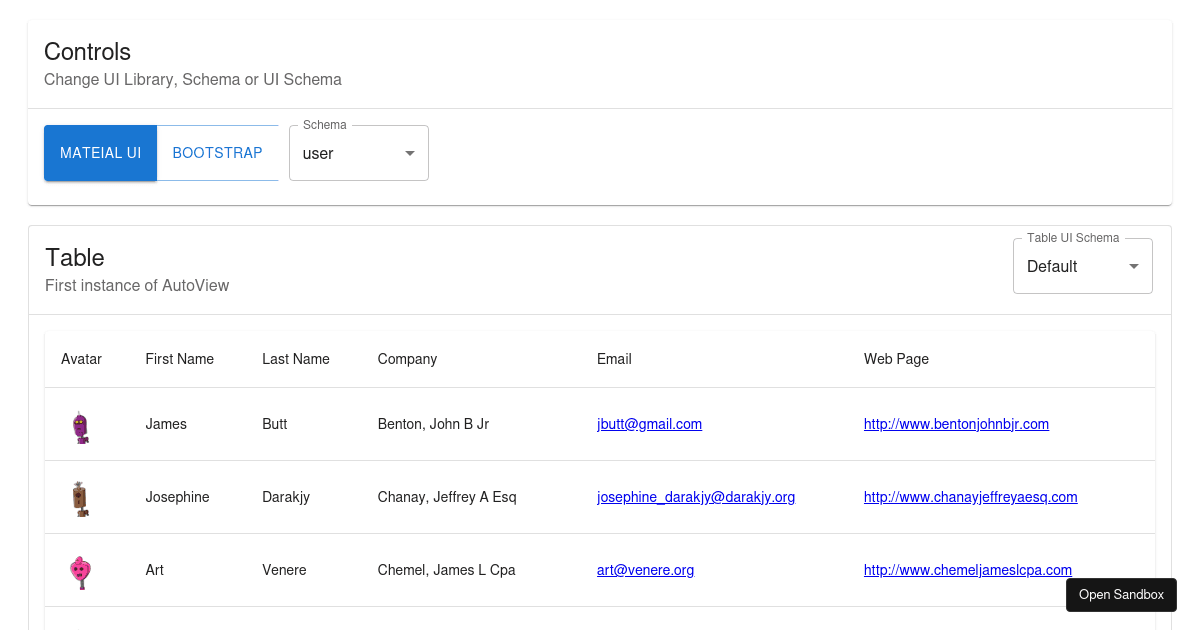Click the Table UI Schema arrow icon
Image resolution: width=1200 pixels, height=630 pixels.
tap(1133, 266)
